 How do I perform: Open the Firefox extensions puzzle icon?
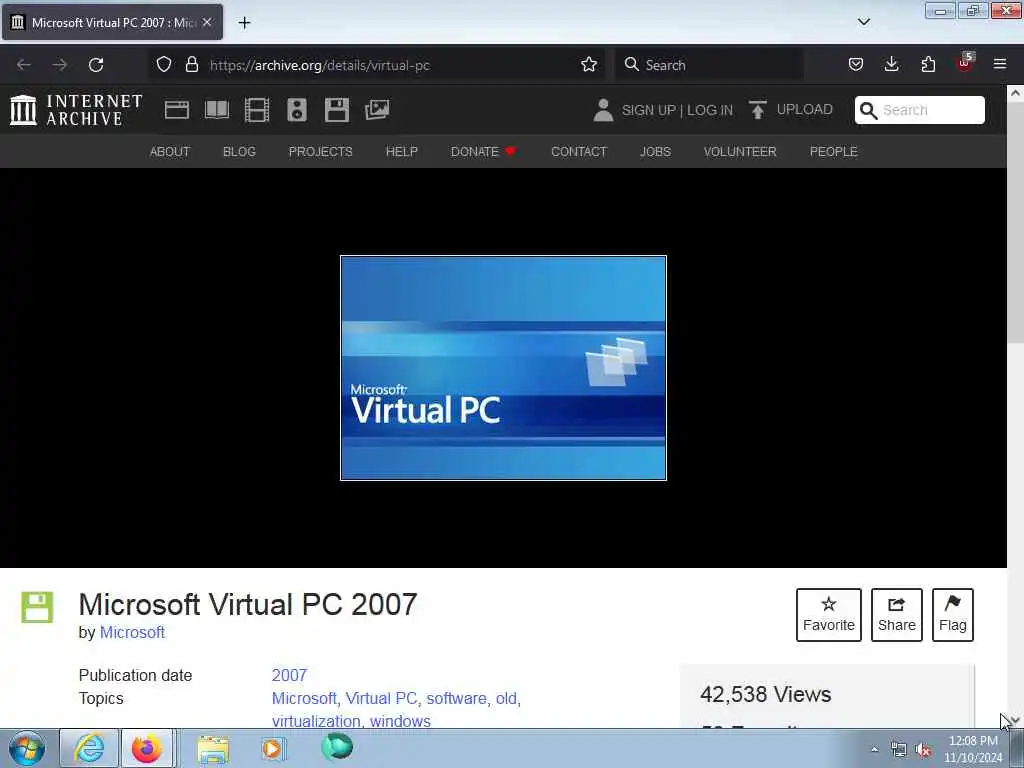[x=928, y=65]
